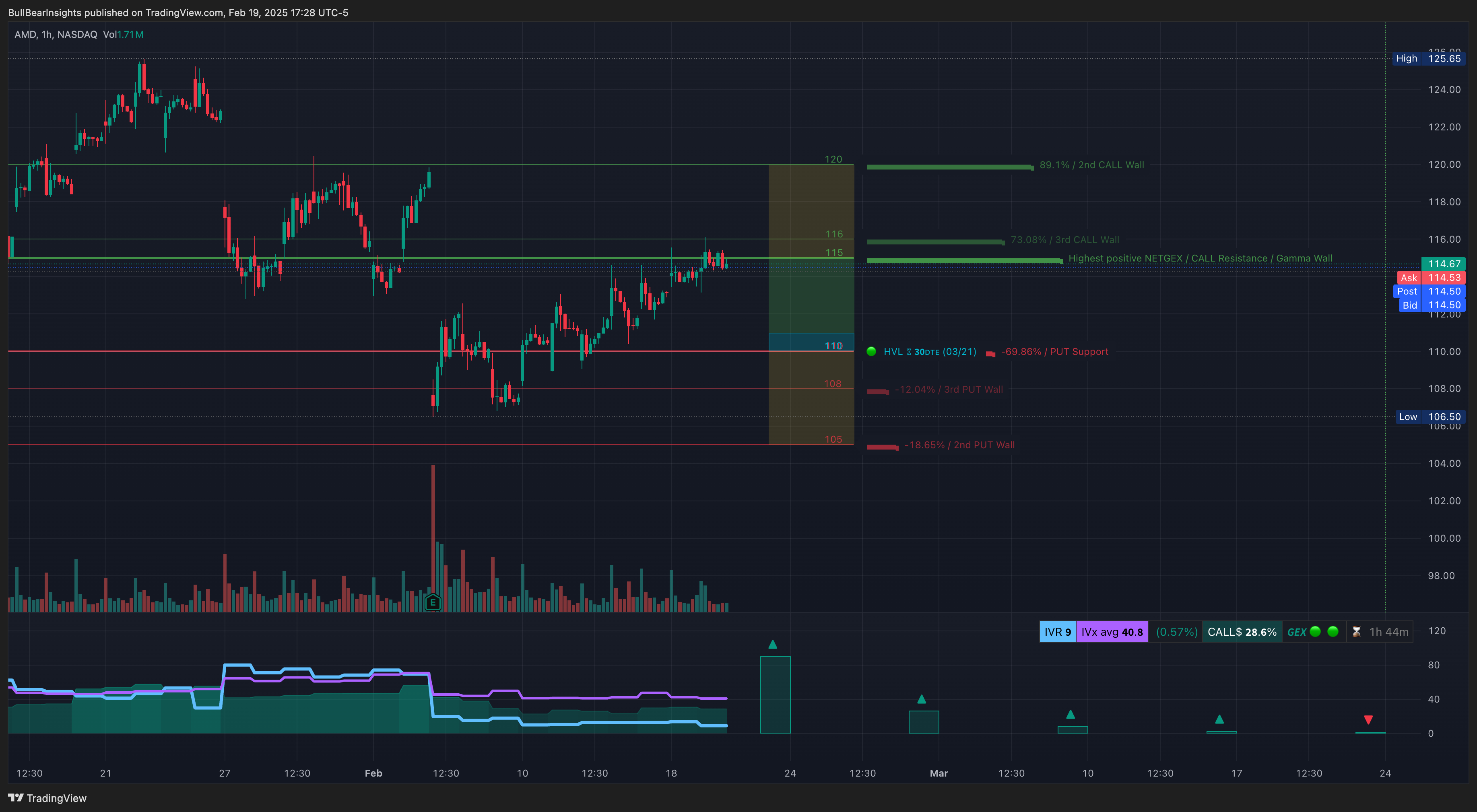
Task: Click the 21 label on the date axis
Action: point(105,773)
